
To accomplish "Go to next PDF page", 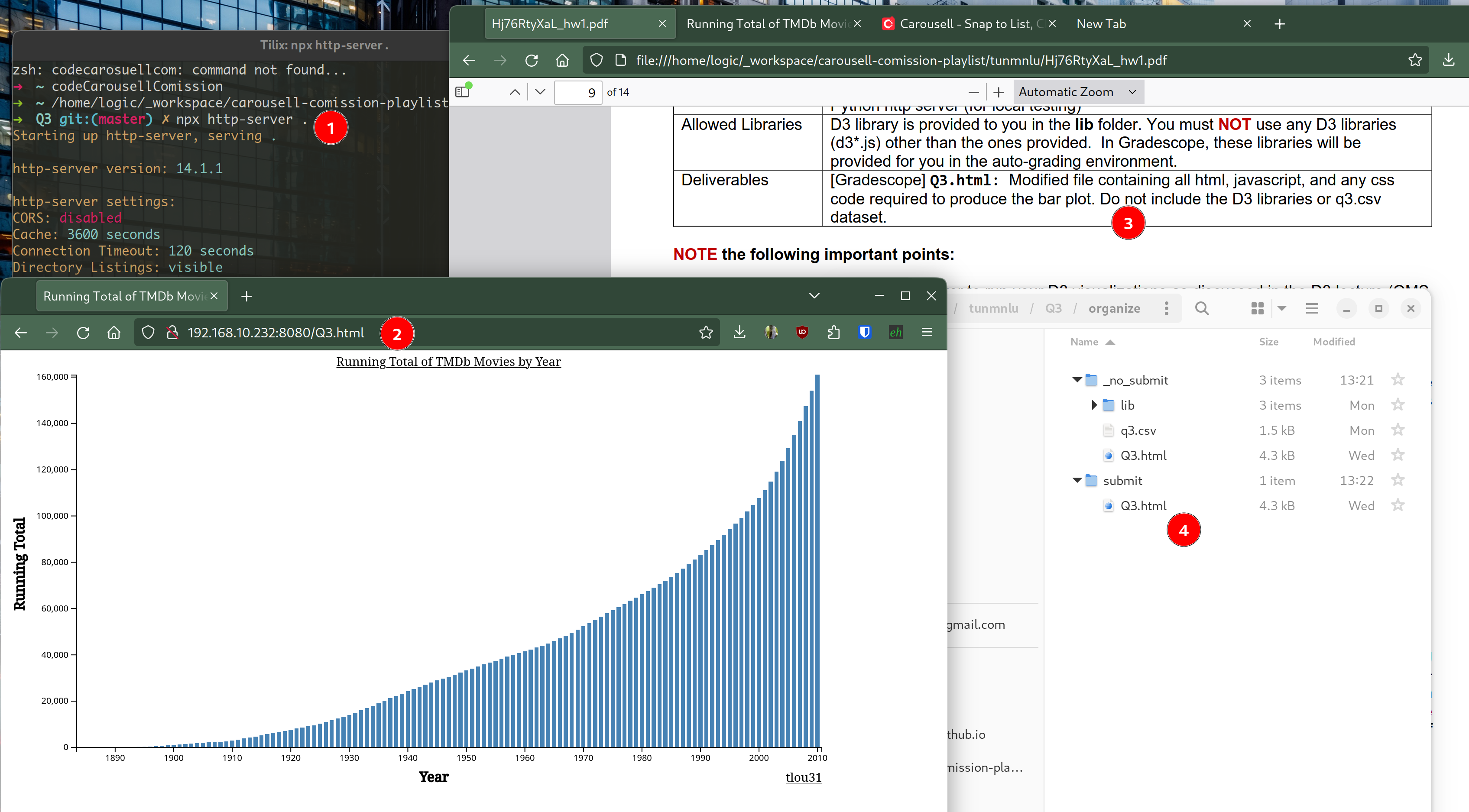I will (x=541, y=92).
